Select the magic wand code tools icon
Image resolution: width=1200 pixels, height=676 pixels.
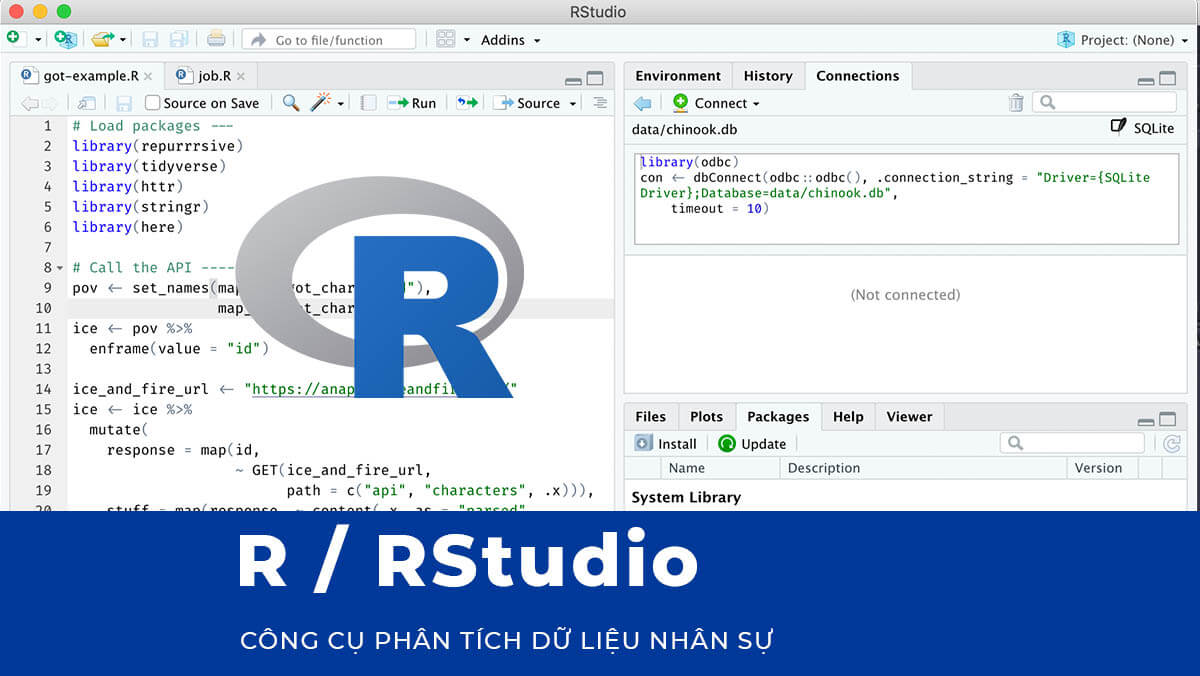318,100
